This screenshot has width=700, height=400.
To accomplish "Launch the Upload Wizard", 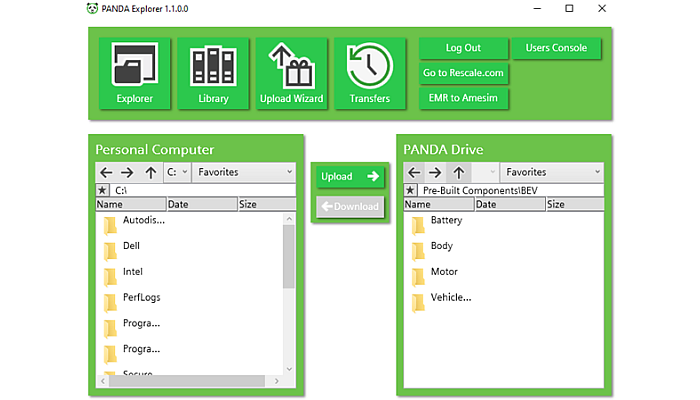I will coord(292,73).
